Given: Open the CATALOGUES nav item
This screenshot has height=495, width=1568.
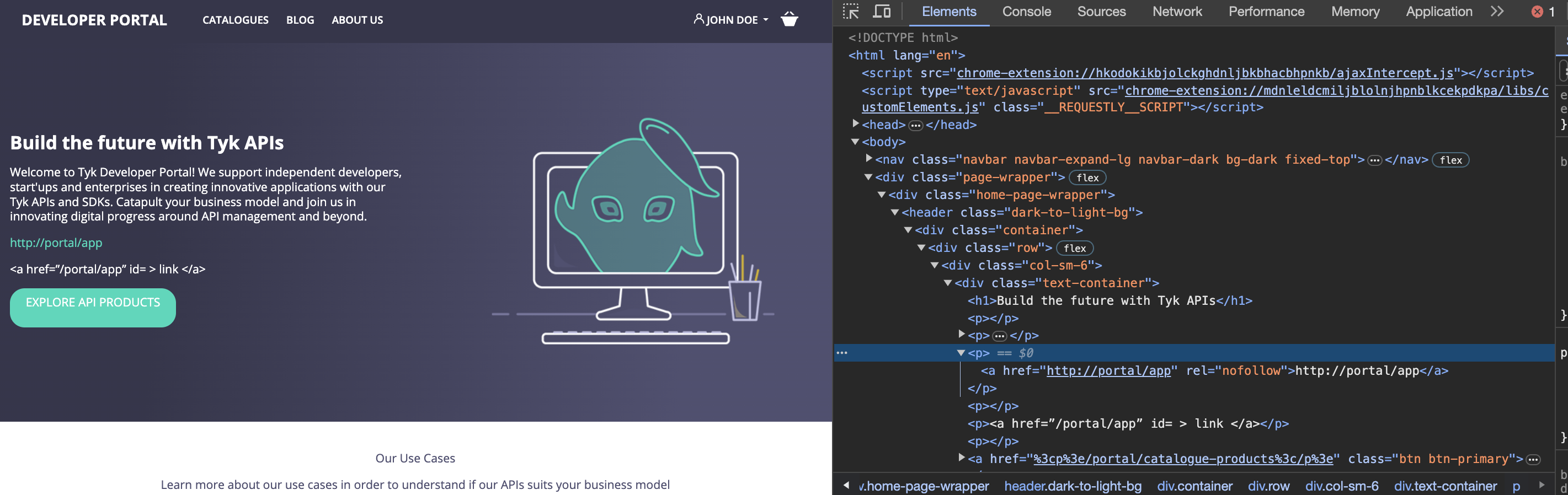Looking at the screenshot, I should pyautogui.click(x=236, y=20).
